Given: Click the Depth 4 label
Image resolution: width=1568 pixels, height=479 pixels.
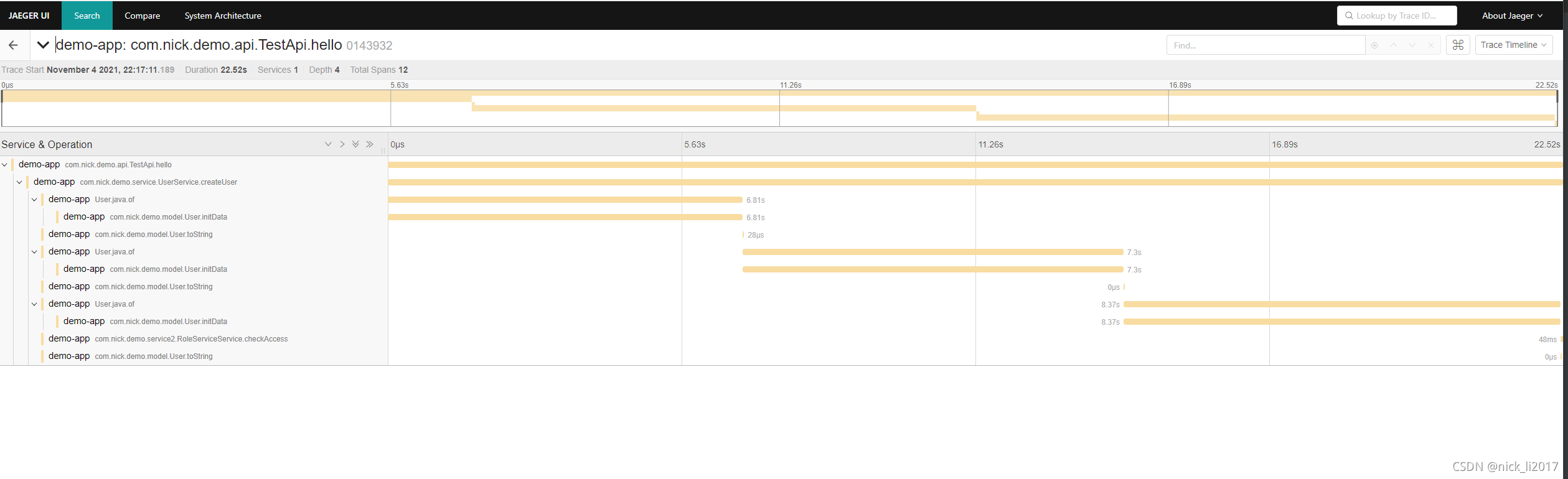Looking at the screenshot, I should (x=324, y=70).
